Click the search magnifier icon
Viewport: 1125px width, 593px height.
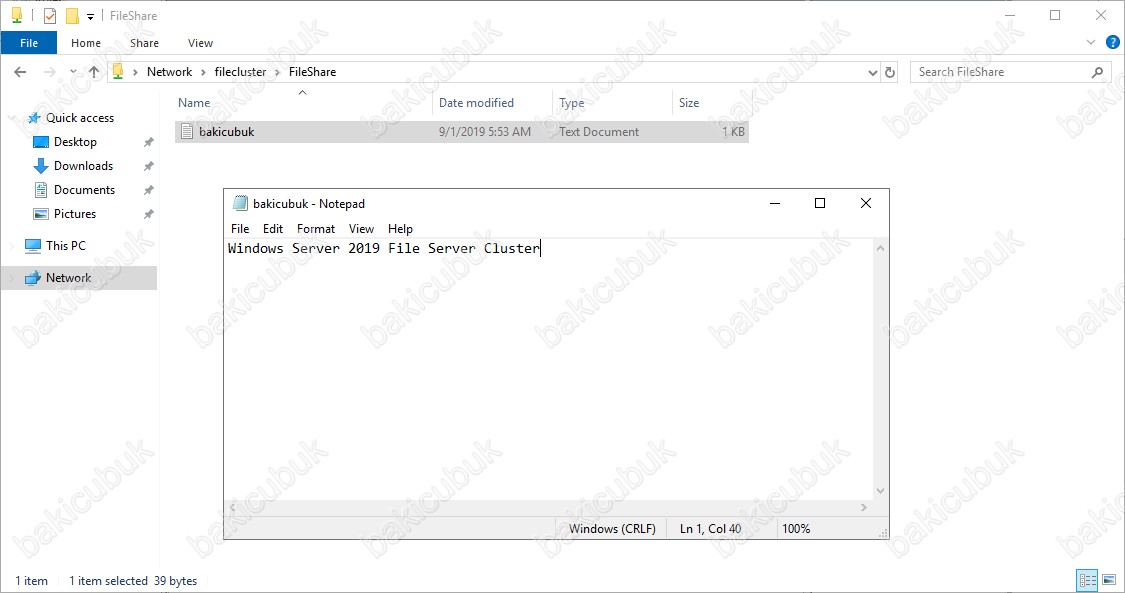point(1097,72)
